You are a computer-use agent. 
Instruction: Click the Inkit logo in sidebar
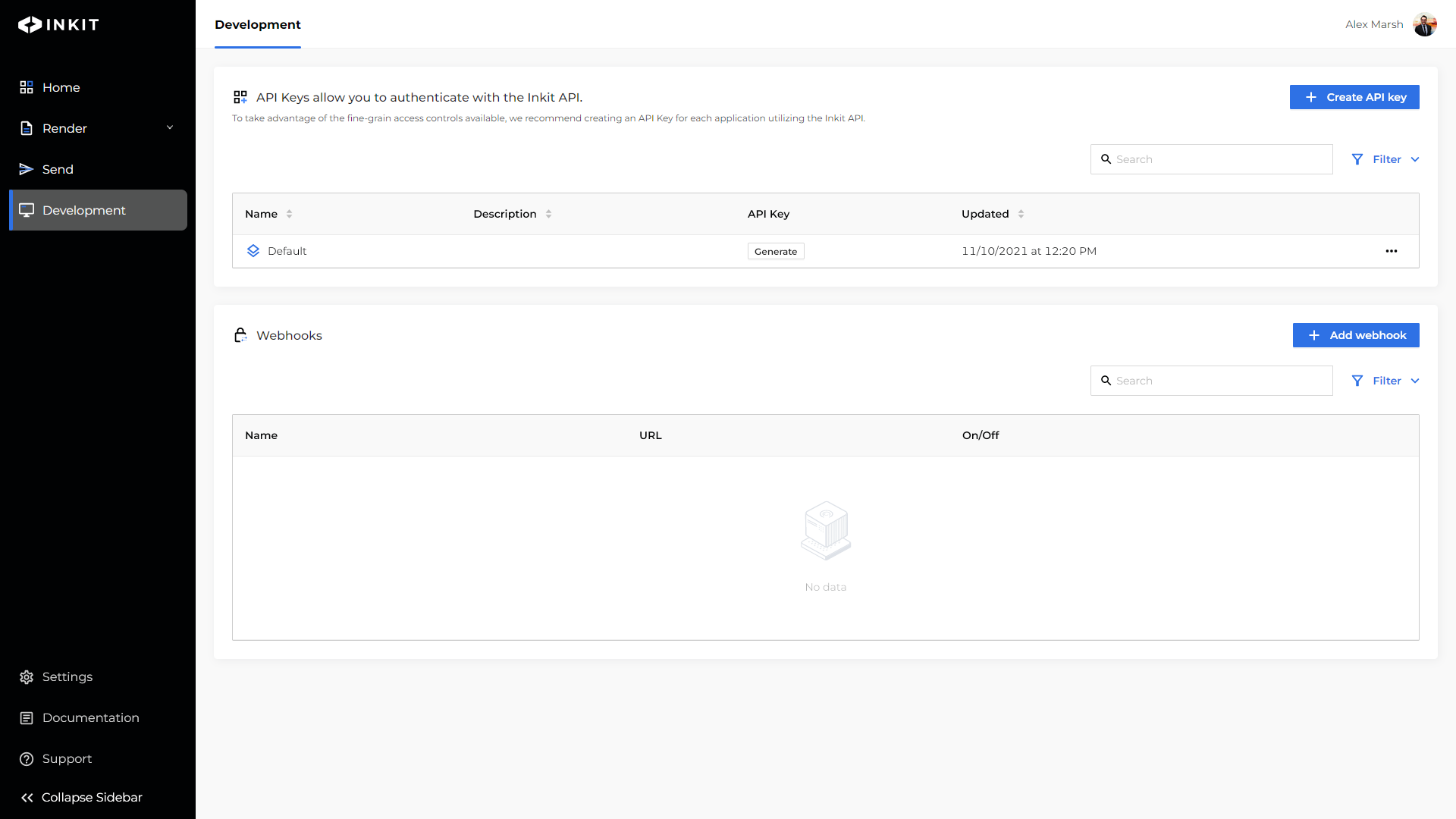[x=58, y=24]
